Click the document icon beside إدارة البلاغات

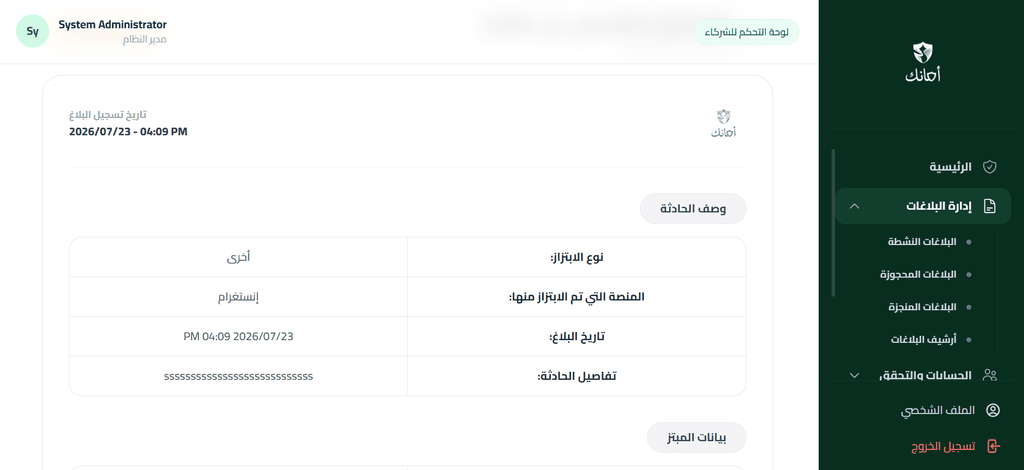click(x=990, y=206)
